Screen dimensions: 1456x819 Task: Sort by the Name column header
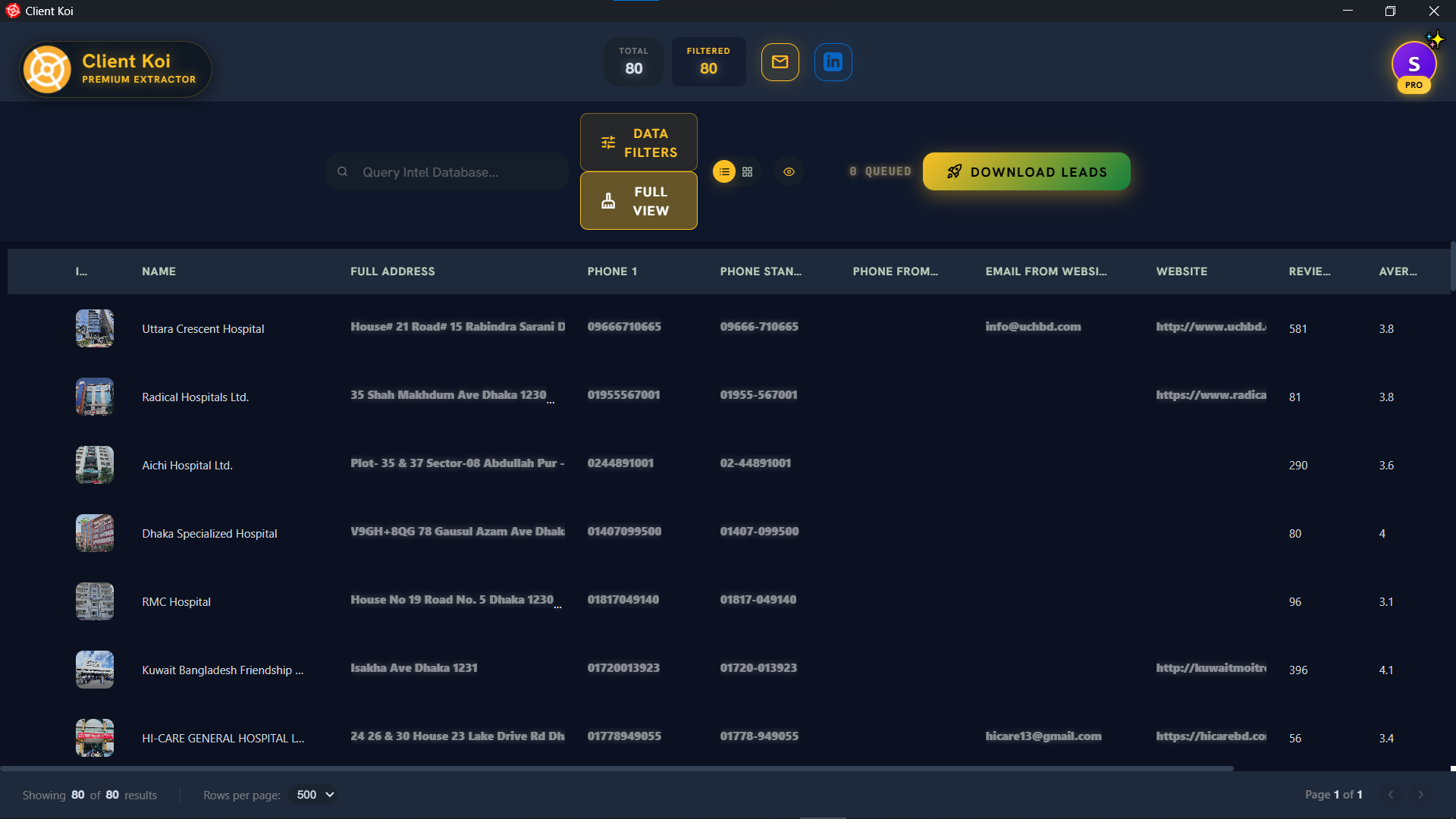click(x=158, y=271)
